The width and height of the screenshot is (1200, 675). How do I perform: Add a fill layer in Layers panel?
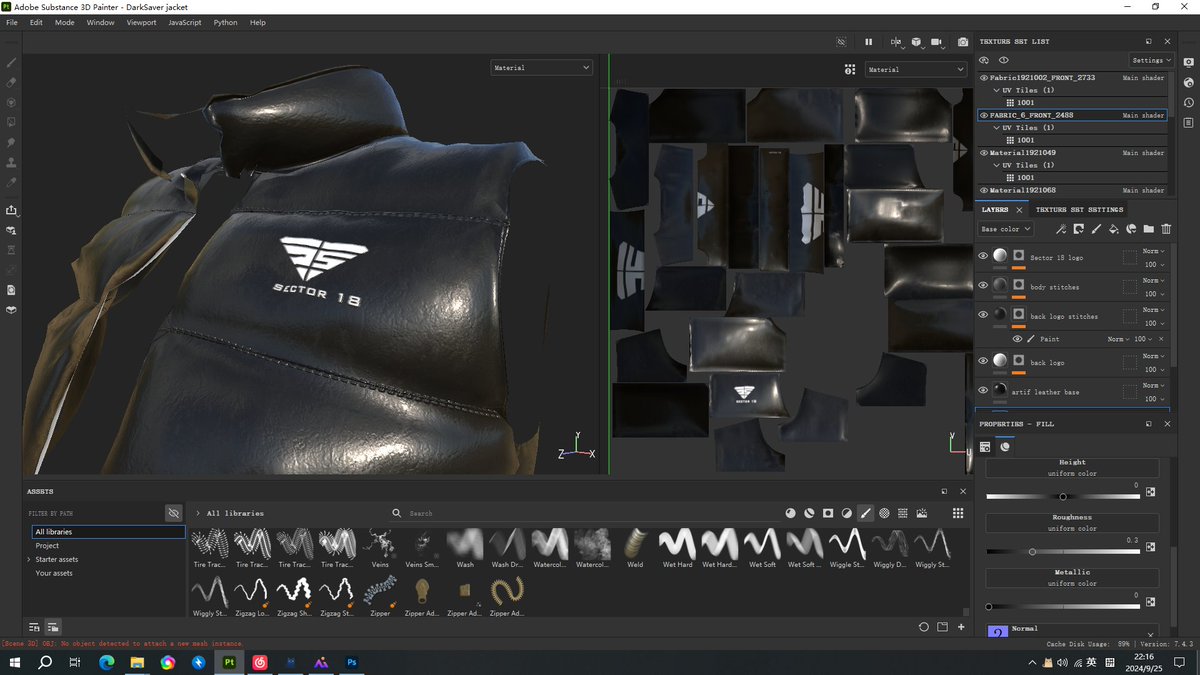click(x=1113, y=229)
